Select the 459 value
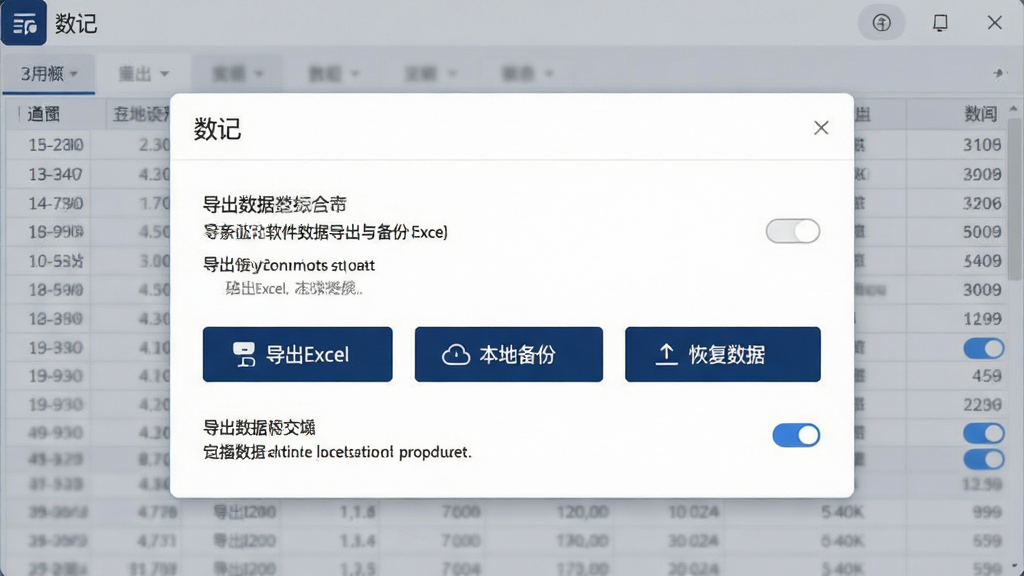 coord(986,376)
